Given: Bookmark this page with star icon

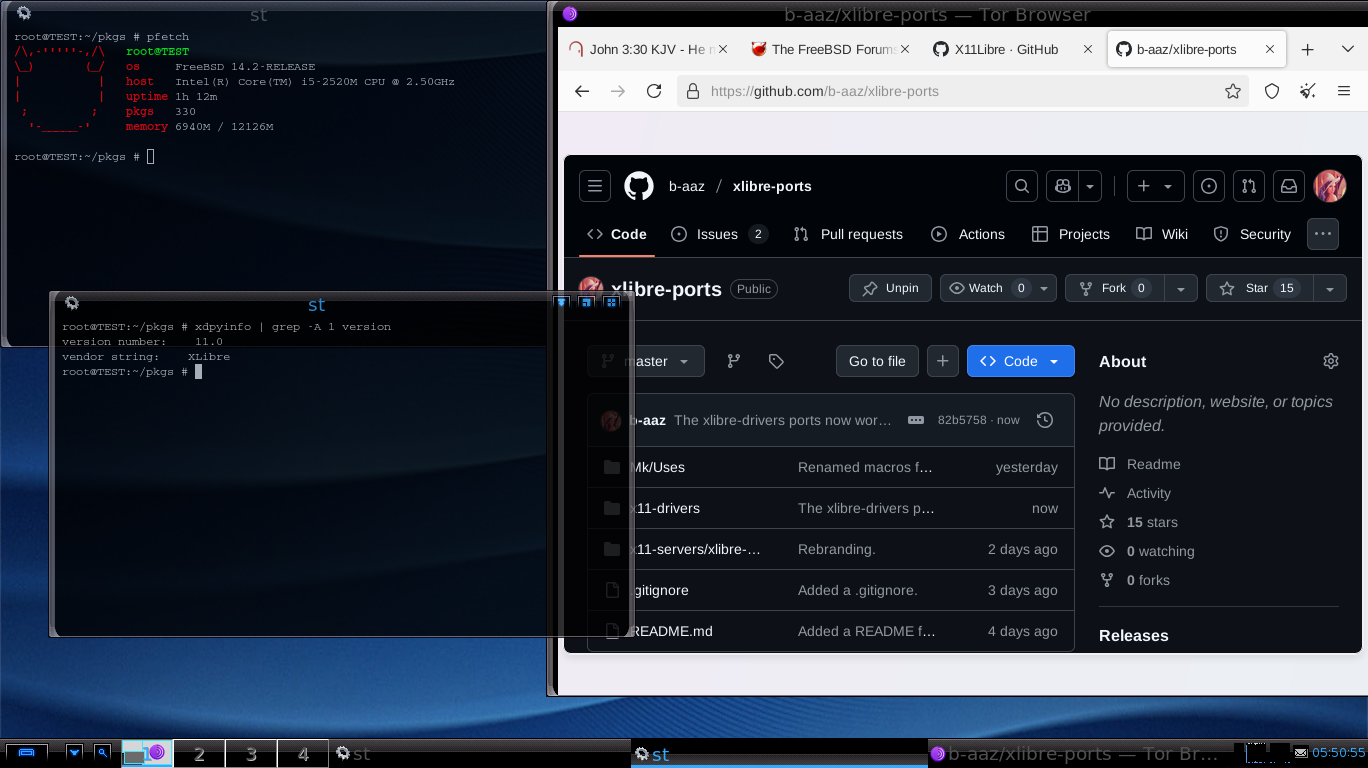Looking at the screenshot, I should click(1233, 91).
